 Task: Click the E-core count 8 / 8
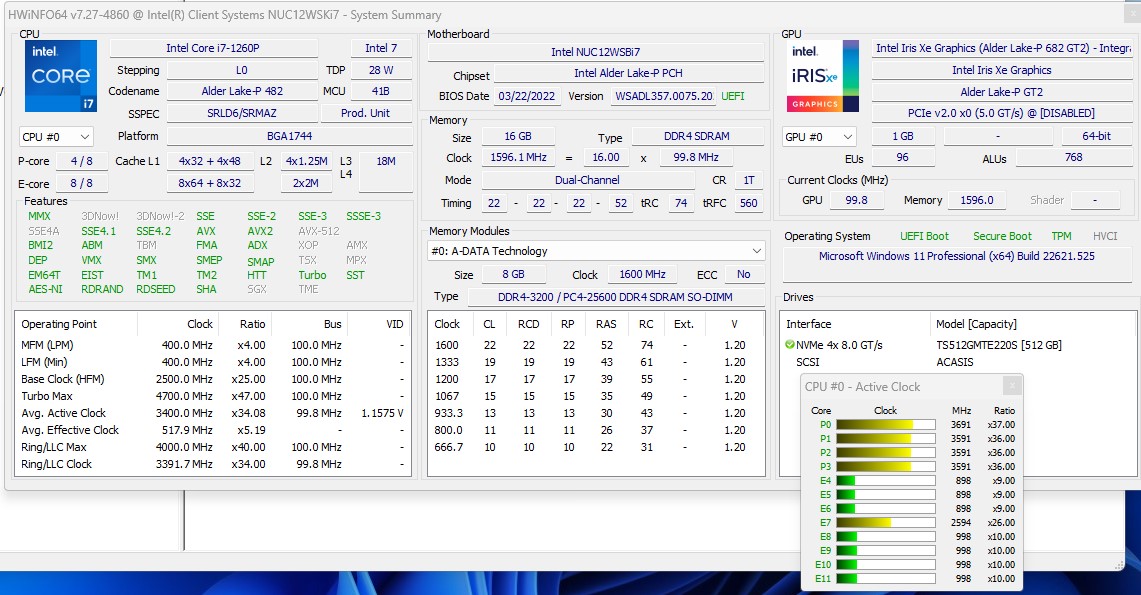click(82, 183)
